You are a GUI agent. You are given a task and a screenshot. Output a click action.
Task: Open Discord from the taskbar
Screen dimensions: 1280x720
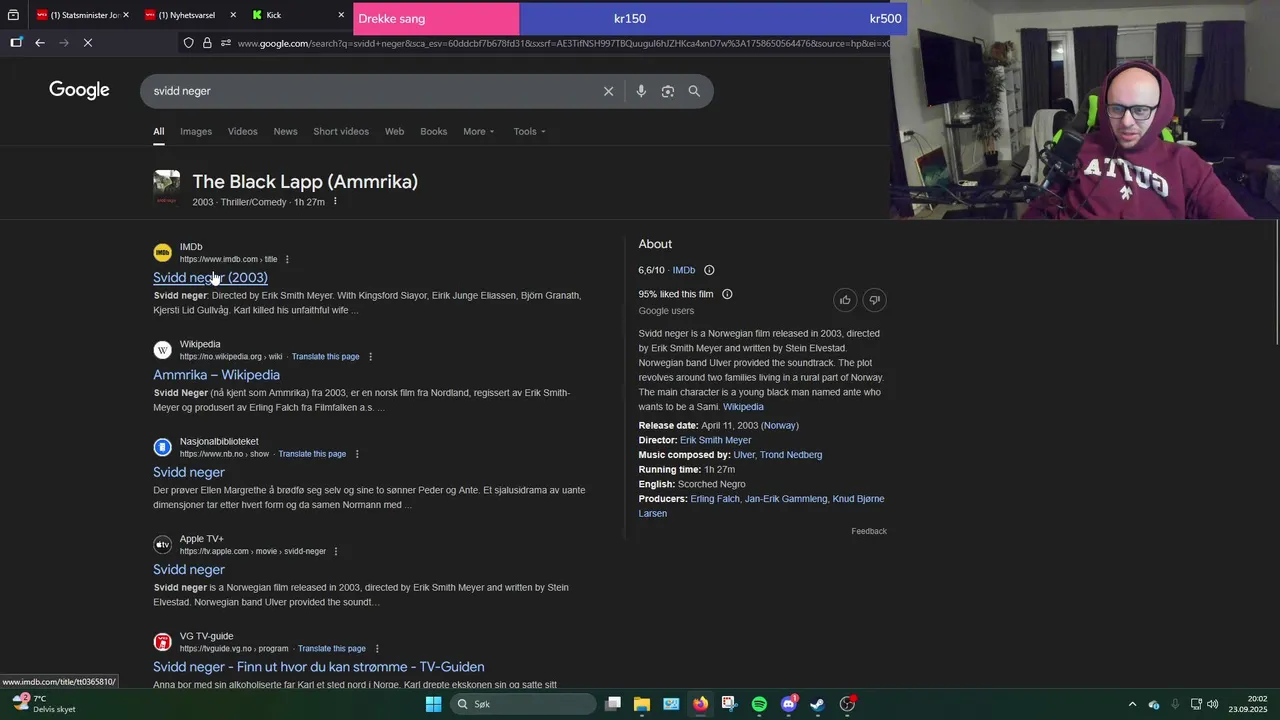click(x=788, y=704)
